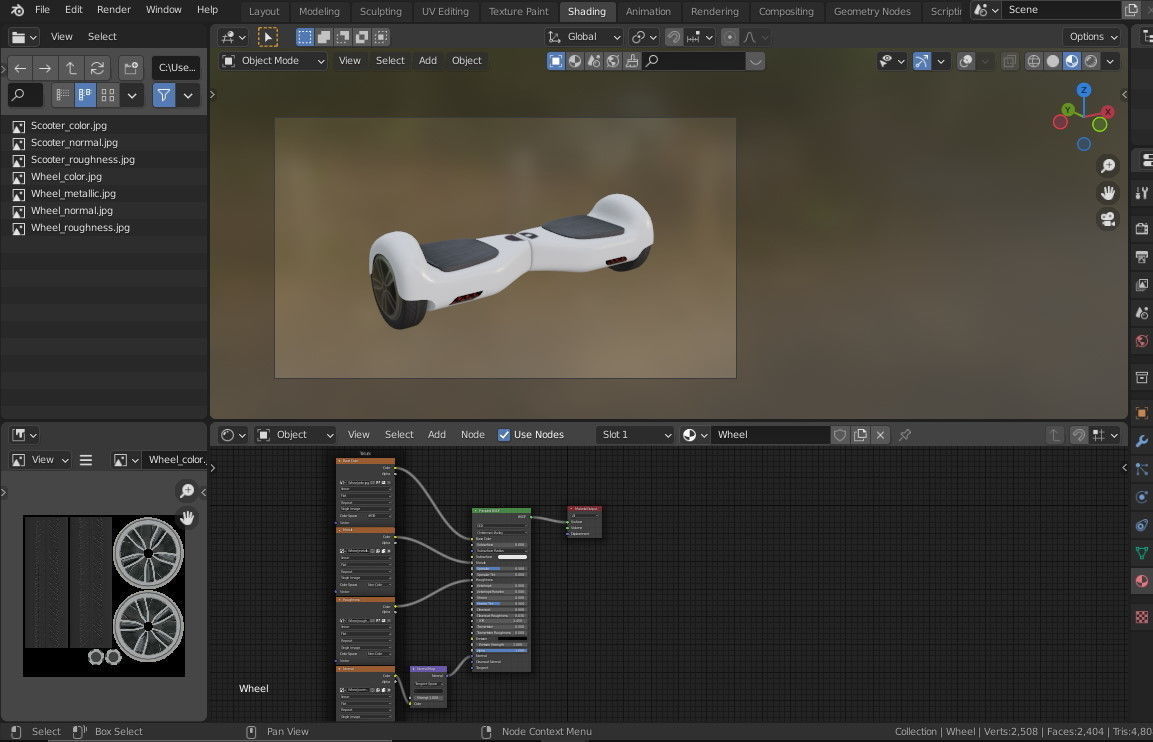This screenshot has width=1153, height=742.
Task: Open the File menu
Action: pos(43,10)
